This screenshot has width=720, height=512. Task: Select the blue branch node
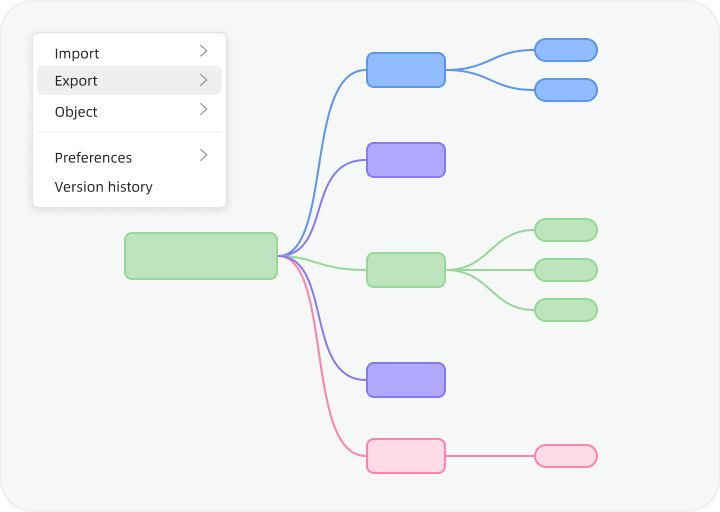pyautogui.click(x=405, y=70)
